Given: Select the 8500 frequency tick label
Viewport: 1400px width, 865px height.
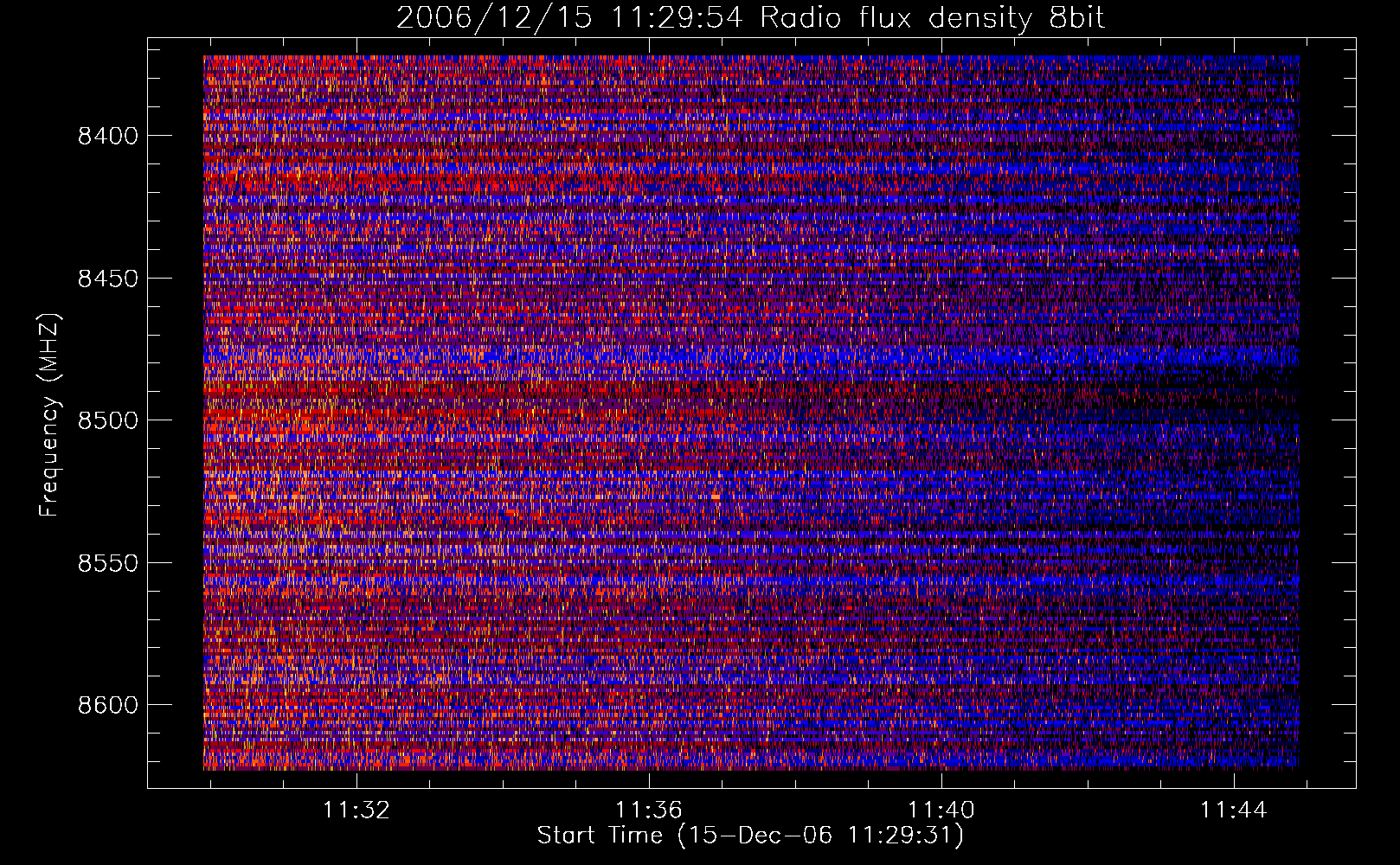Looking at the screenshot, I should pyautogui.click(x=108, y=420).
